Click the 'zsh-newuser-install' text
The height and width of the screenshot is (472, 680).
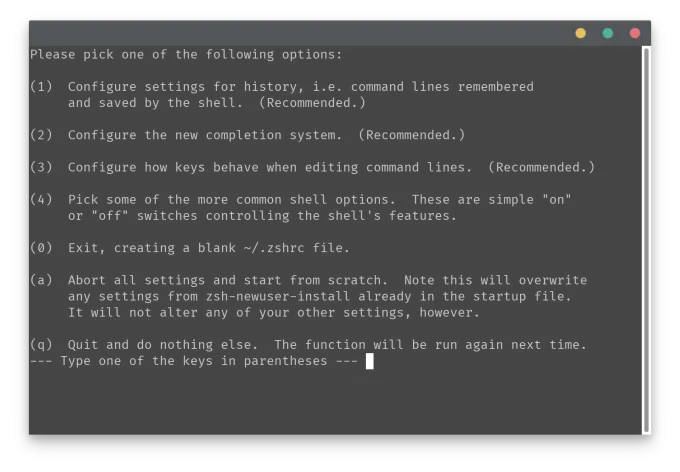tap(278, 296)
